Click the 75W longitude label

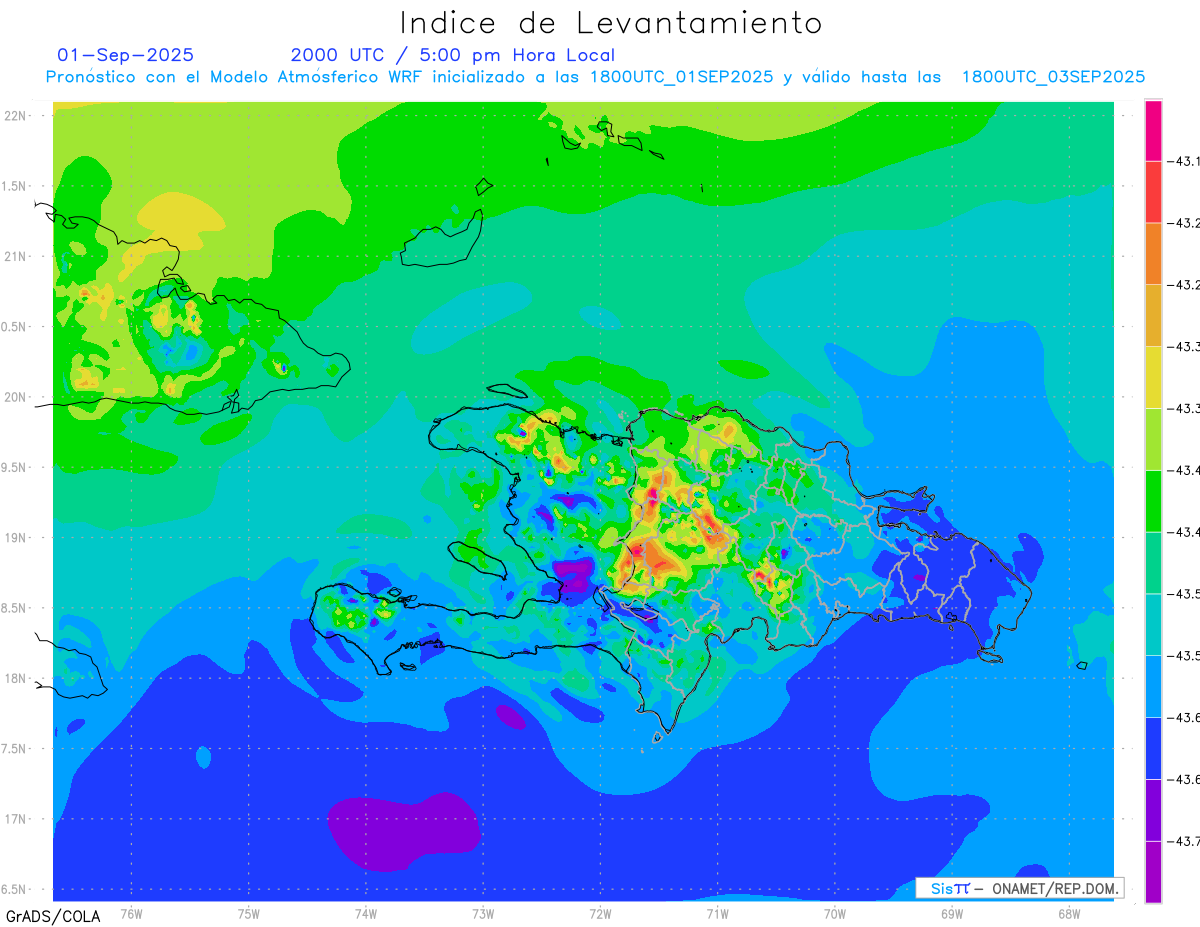point(249,913)
